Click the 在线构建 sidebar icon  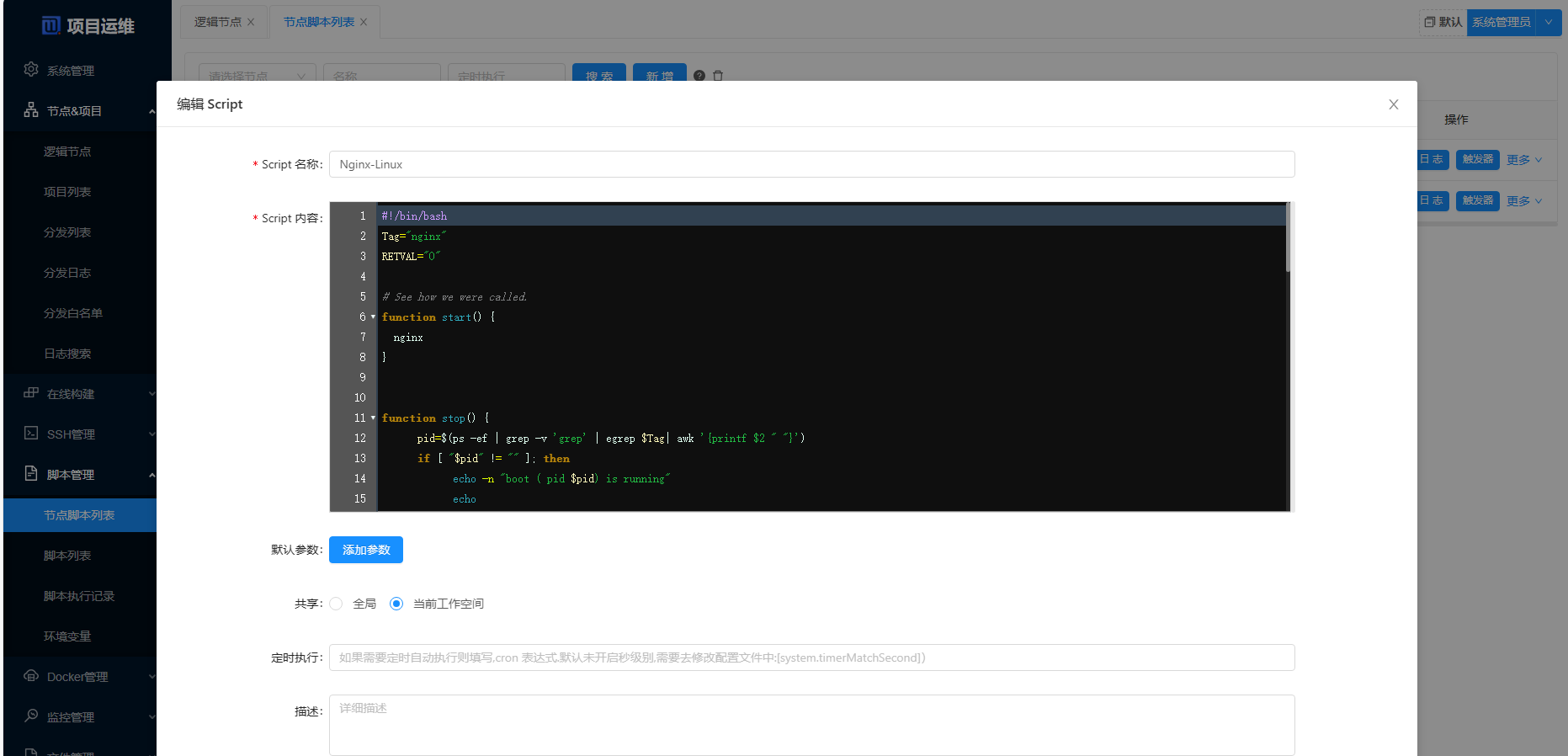pyautogui.click(x=31, y=393)
